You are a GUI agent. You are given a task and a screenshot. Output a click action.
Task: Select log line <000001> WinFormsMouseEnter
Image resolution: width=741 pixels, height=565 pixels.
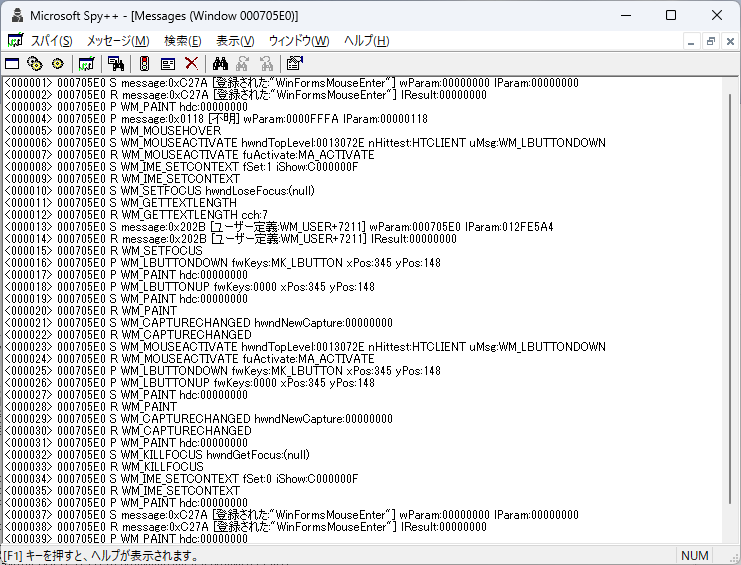point(291,83)
